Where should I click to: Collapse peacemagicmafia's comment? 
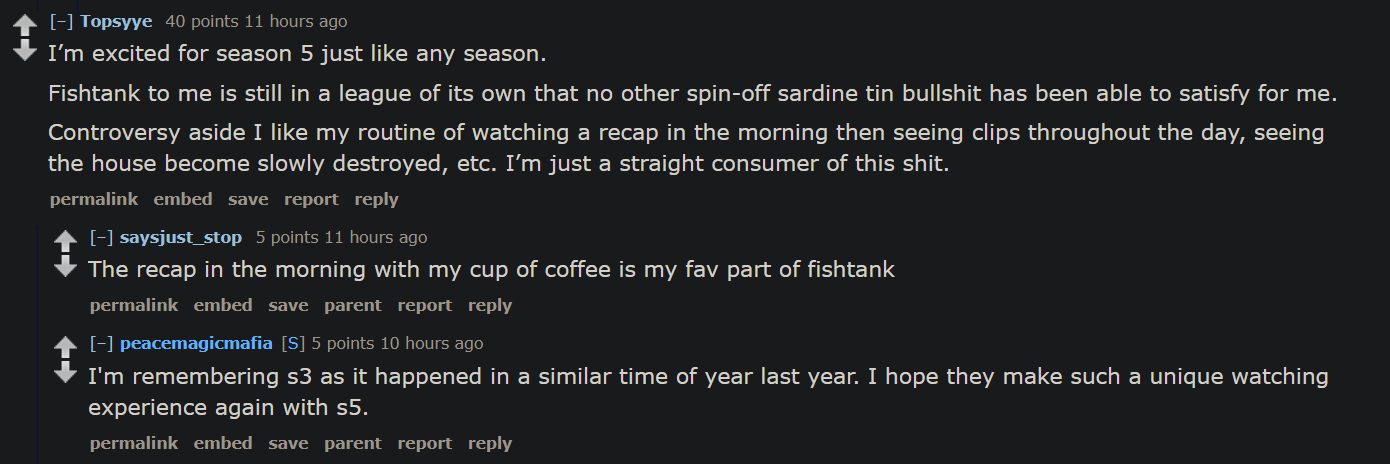click(x=102, y=343)
